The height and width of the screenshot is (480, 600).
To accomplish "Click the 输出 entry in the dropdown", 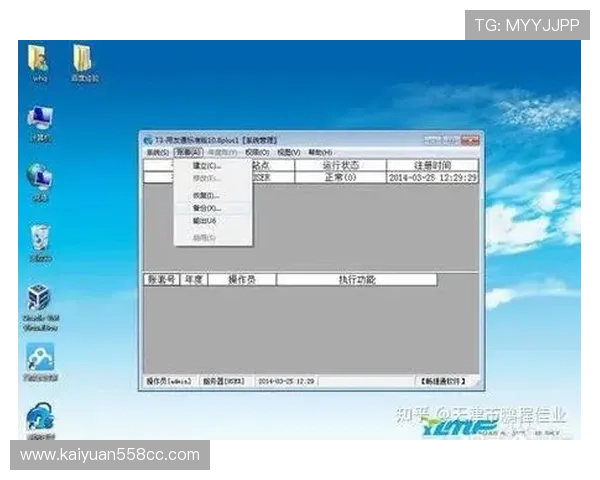I will tap(204, 220).
